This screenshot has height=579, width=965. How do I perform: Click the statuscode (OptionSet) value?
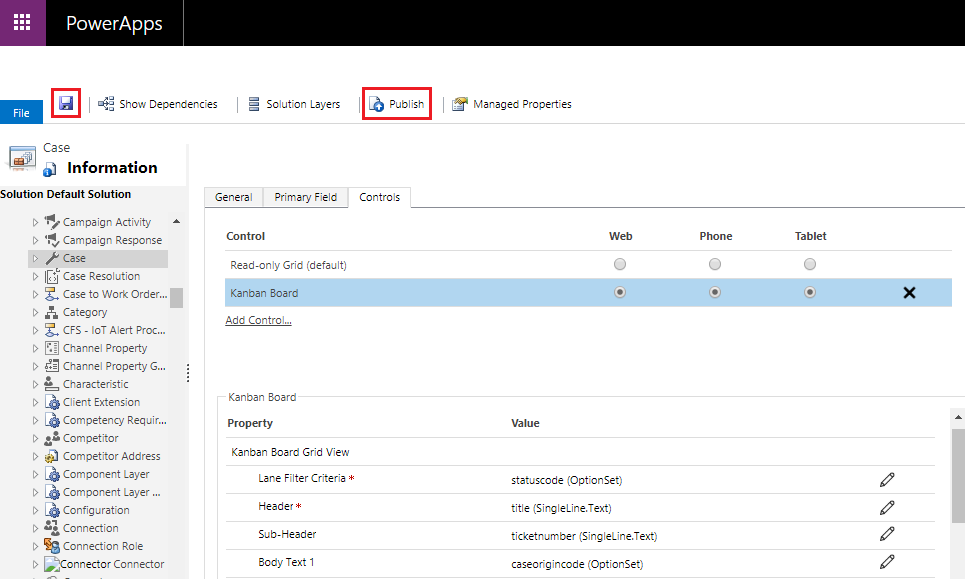[566, 480]
